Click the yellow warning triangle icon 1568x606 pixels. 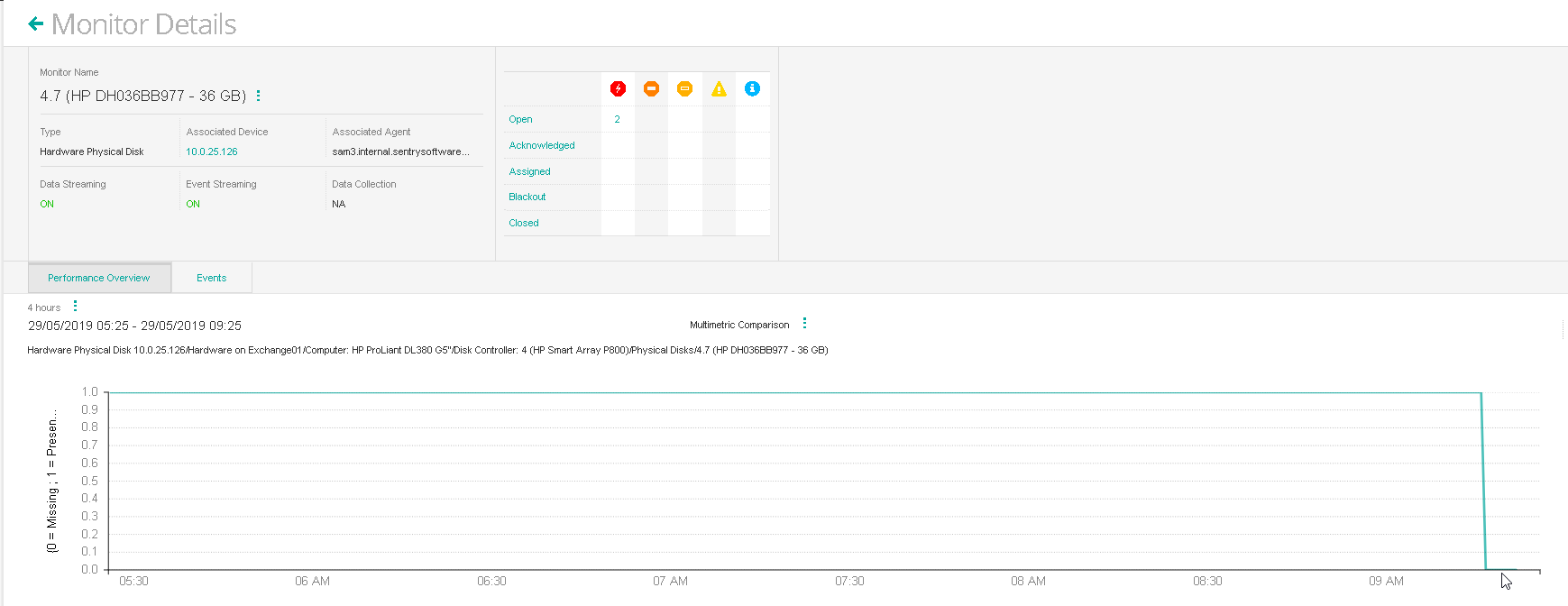(x=719, y=88)
